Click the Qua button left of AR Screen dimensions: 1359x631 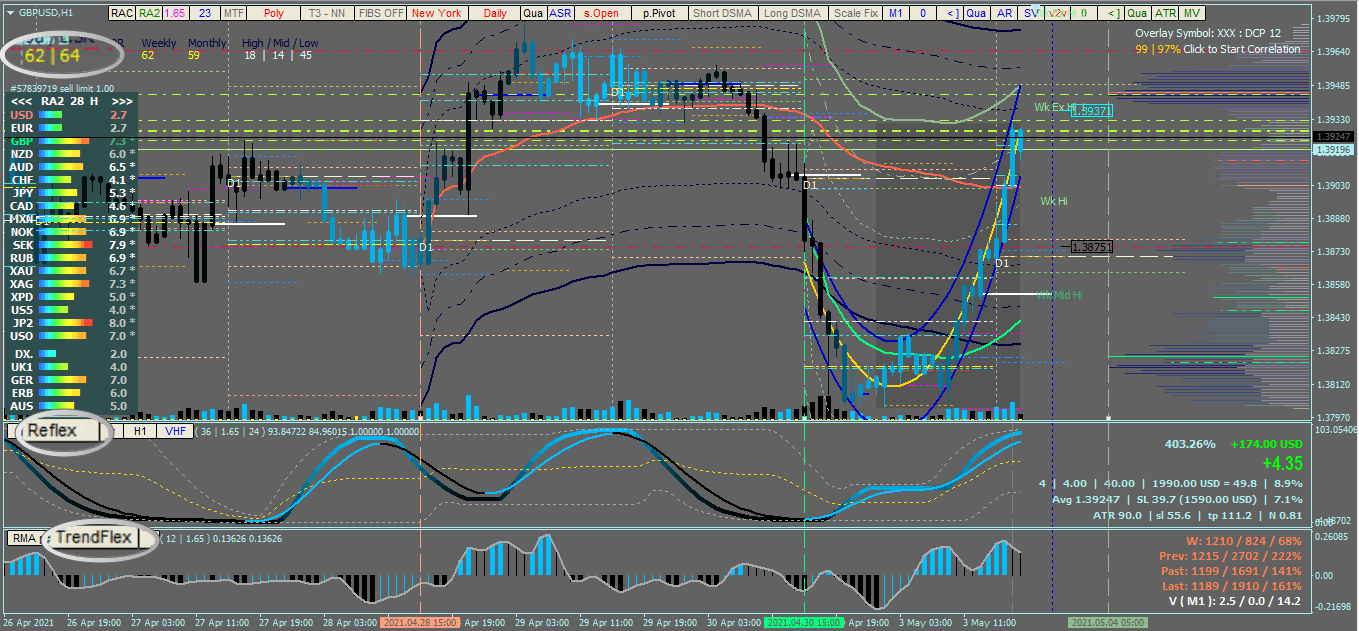click(977, 13)
